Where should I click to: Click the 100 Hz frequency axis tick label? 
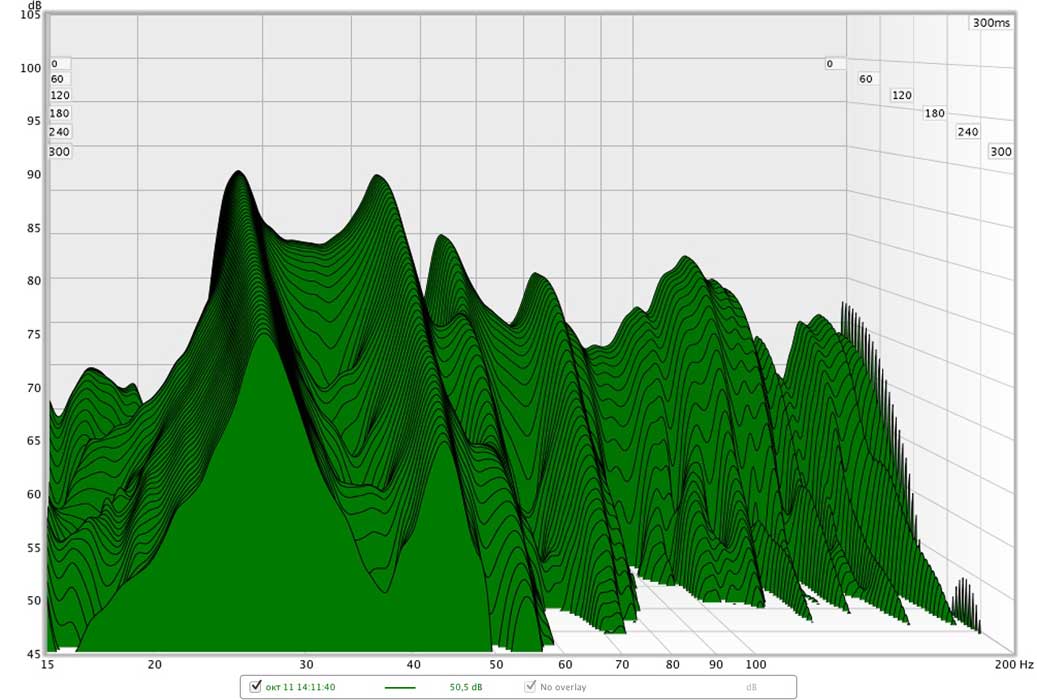click(x=755, y=664)
